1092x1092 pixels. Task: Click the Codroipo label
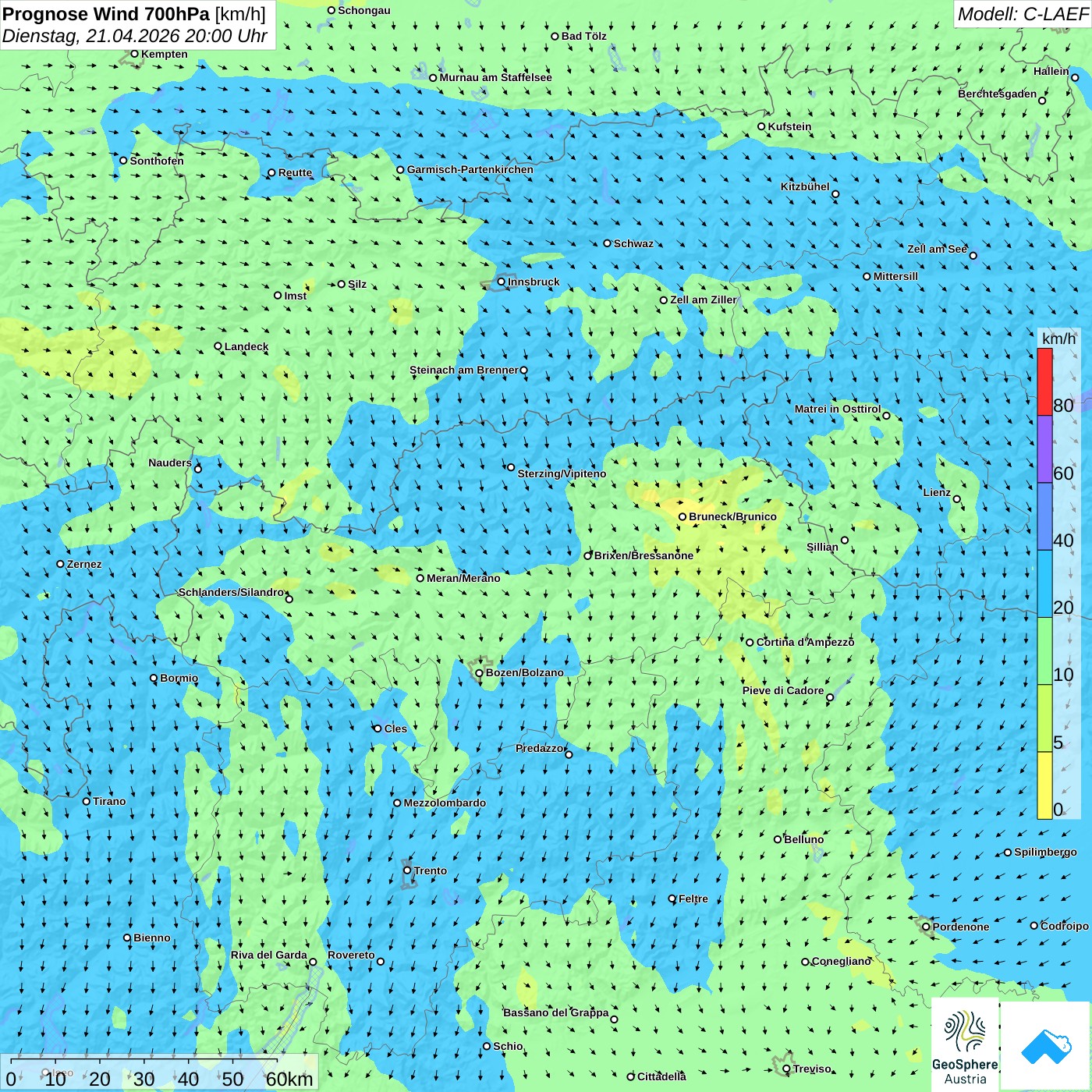point(1064,926)
